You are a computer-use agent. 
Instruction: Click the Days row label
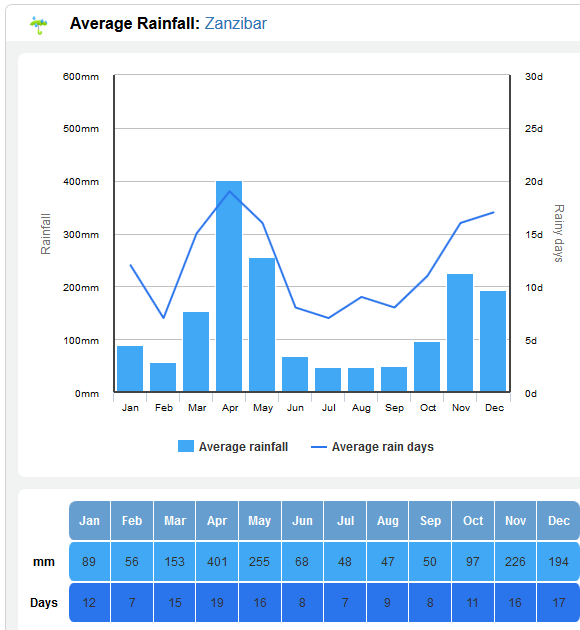tap(44, 603)
